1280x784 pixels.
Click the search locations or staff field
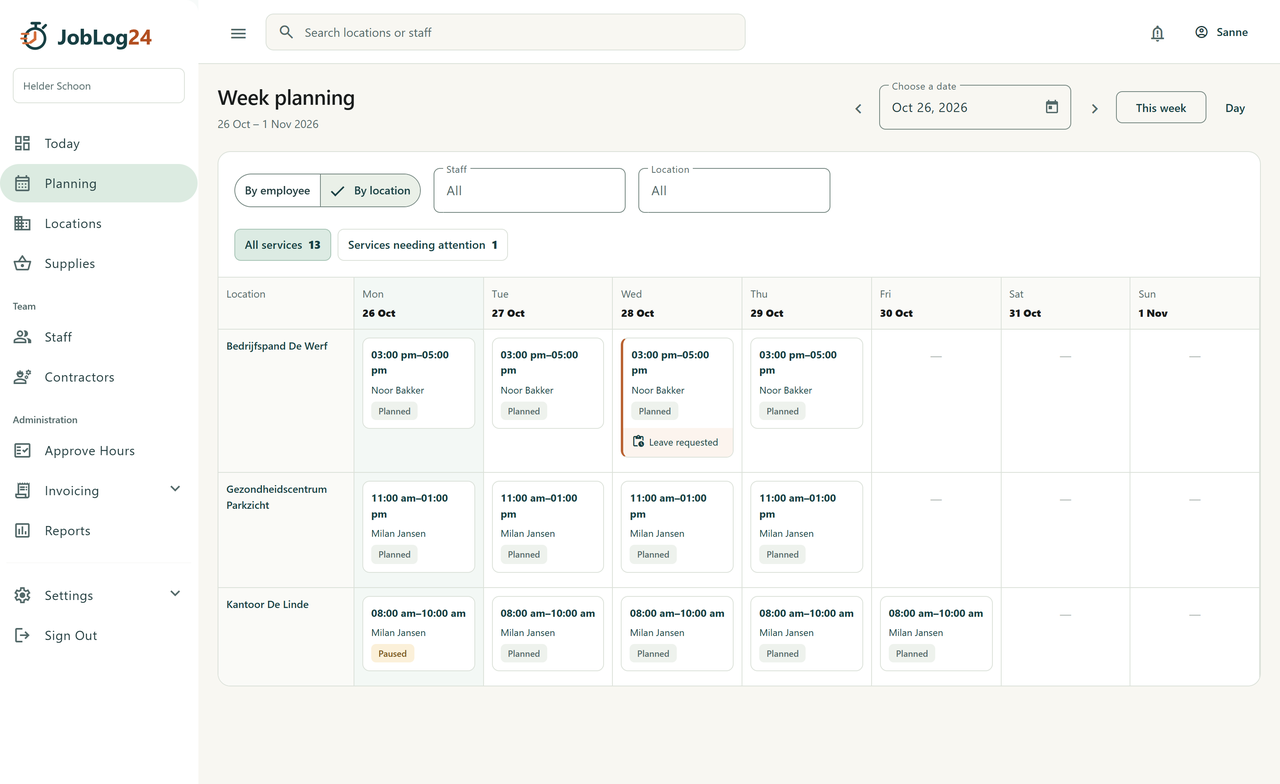(x=505, y=32)
